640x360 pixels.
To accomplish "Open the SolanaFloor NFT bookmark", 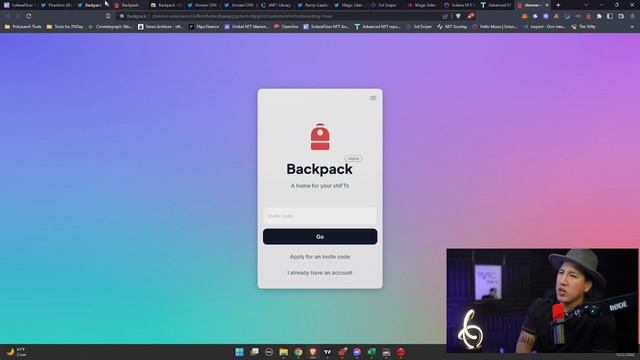I will (x=326, y=27).
